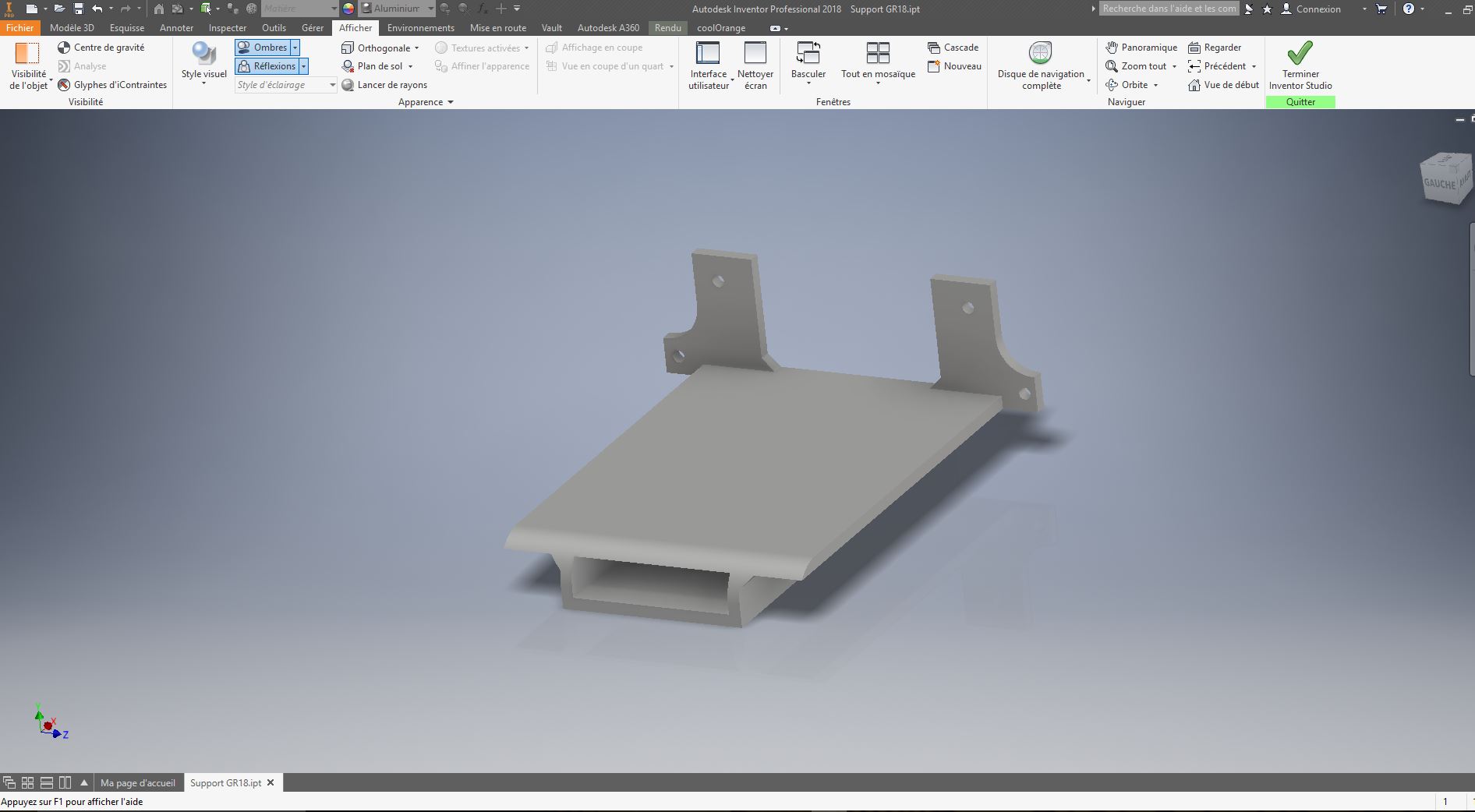Select the Zoom tout tool

(1136, 66)
